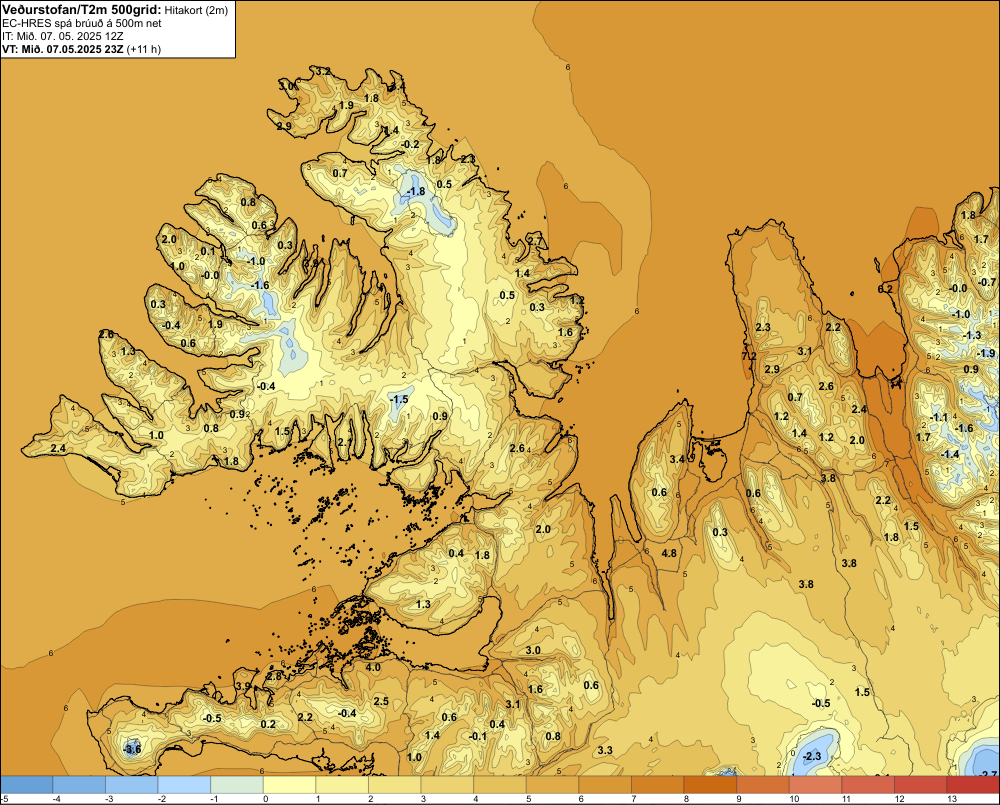Click the '4.8' temperature value on the map
The height and width of the screenshot is (805, 1000).
pos(669,553)
